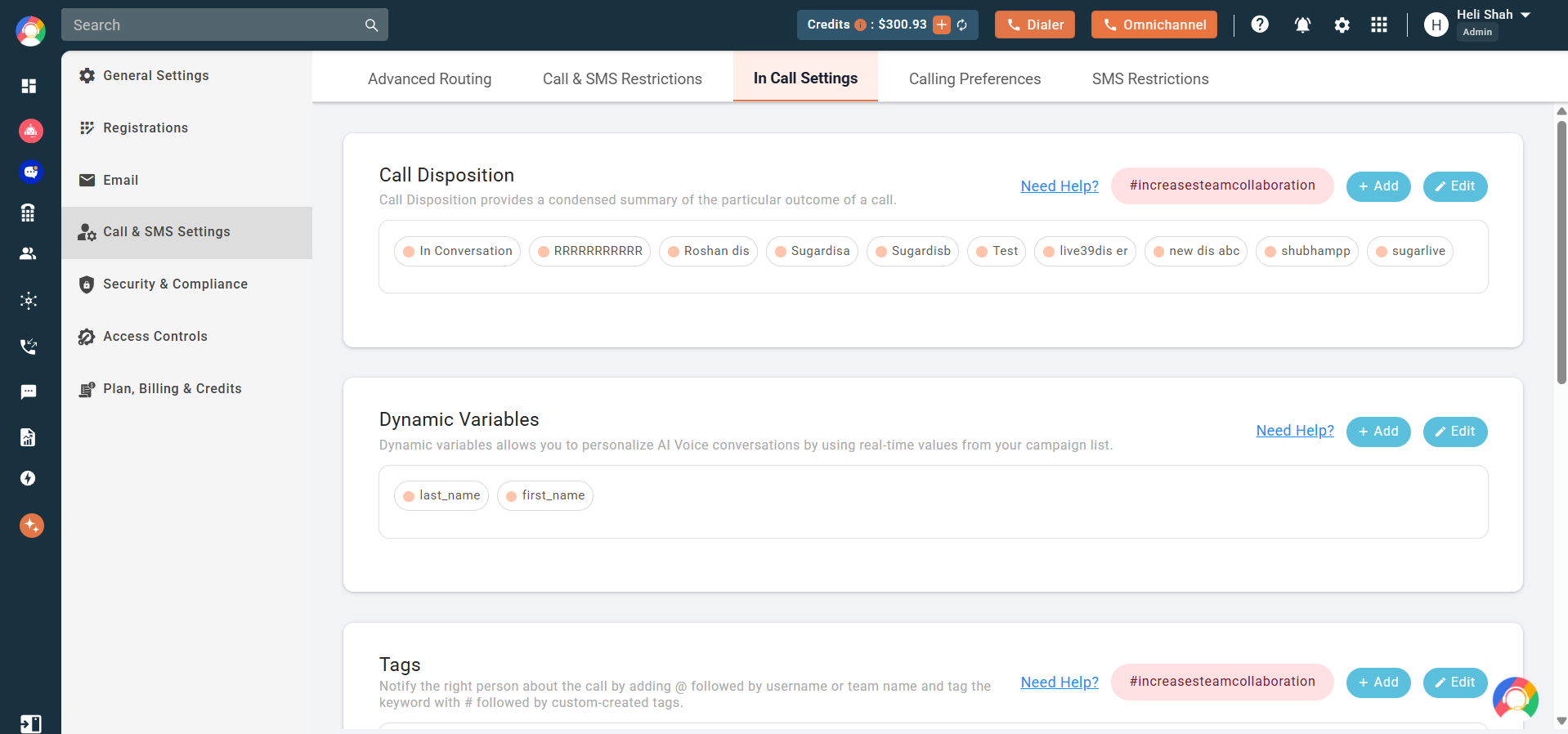Edit the Tags section
The width and height of the screenshot is (1568, 734).
coord(1455,683)
